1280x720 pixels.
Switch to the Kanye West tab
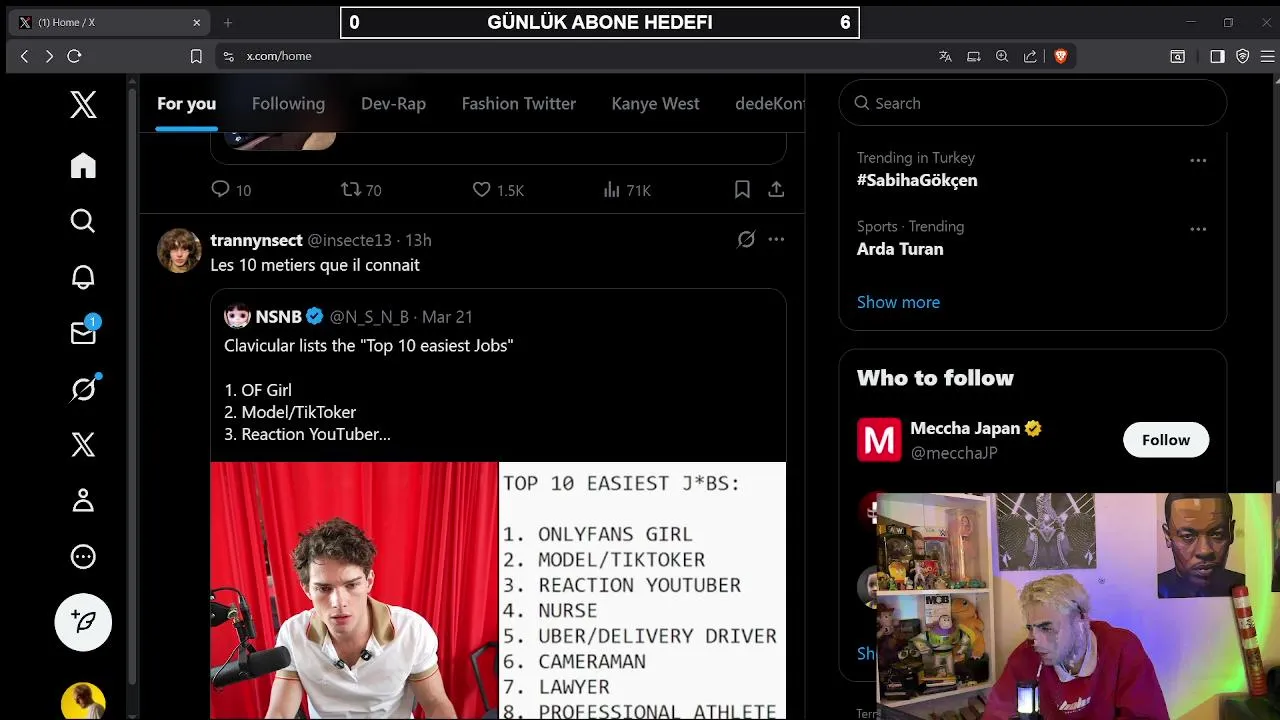655,104
